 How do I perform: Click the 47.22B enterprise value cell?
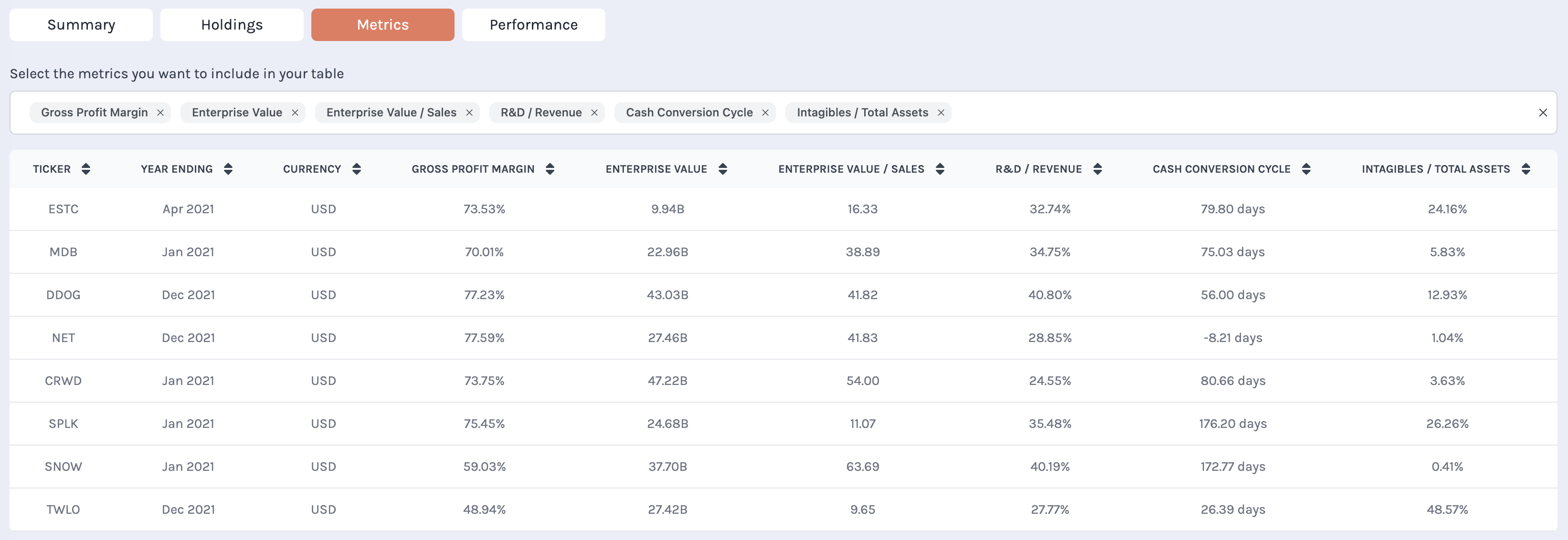pos(668,381)
